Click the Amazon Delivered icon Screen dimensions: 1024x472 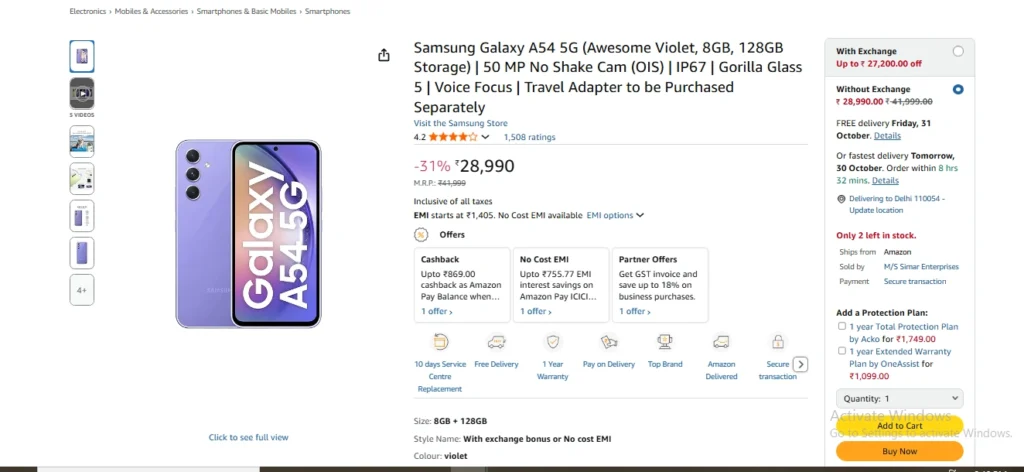(x=721, y=342)
